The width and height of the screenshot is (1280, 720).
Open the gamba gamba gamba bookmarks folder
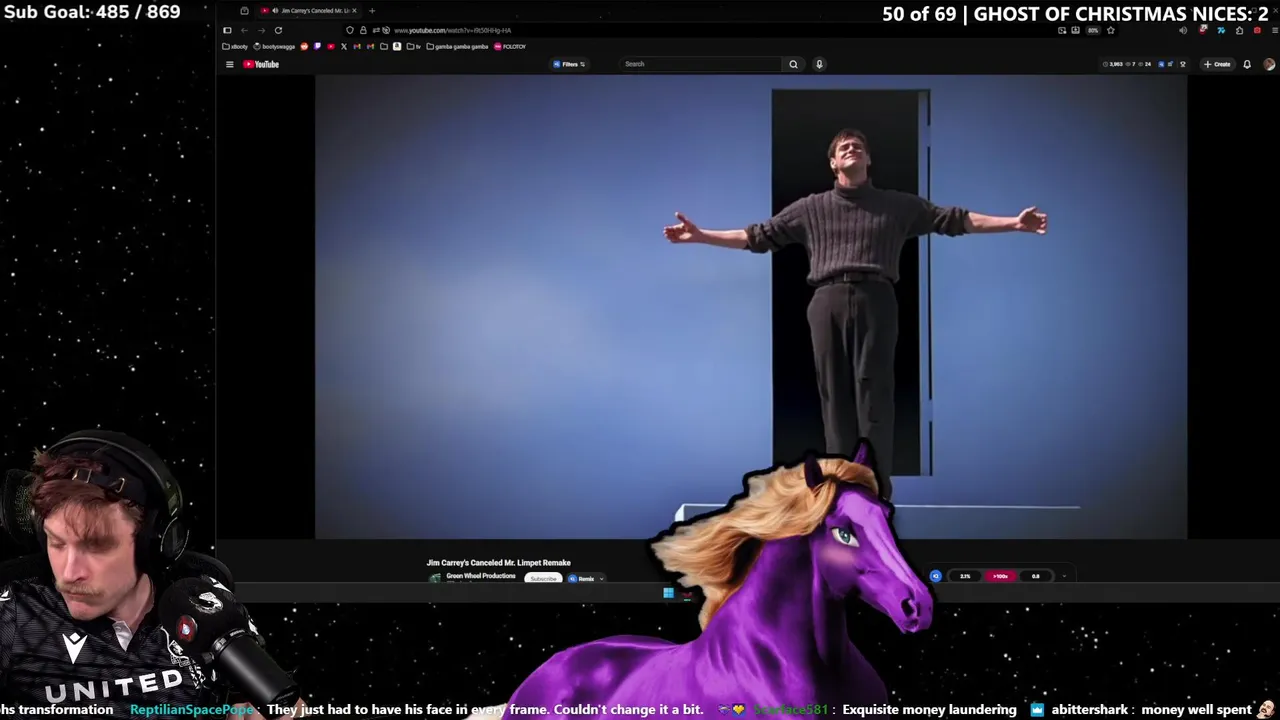click(458, 46)
